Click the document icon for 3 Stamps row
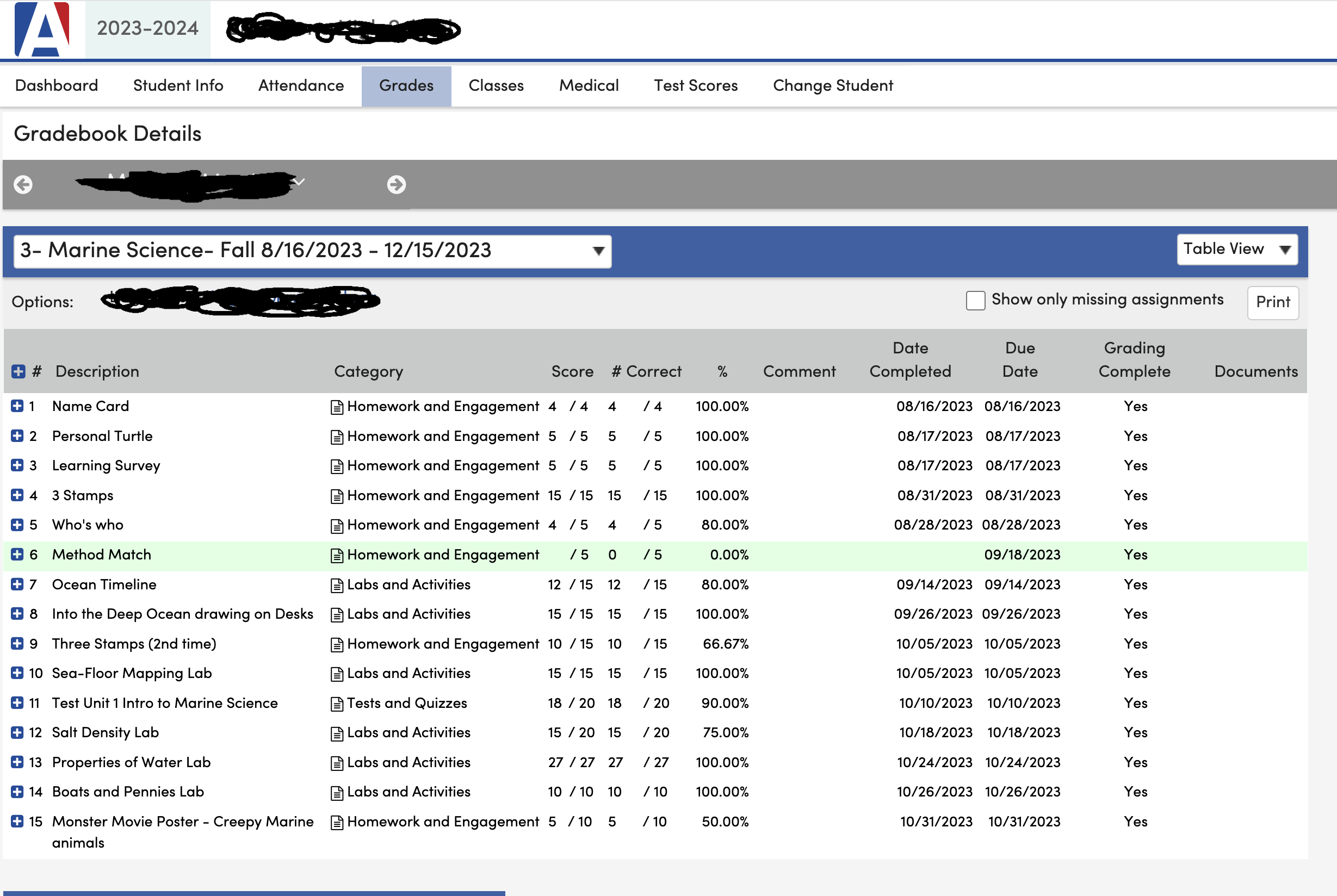The width and height of the screenshot is (1337, 896). coord(337,496)
